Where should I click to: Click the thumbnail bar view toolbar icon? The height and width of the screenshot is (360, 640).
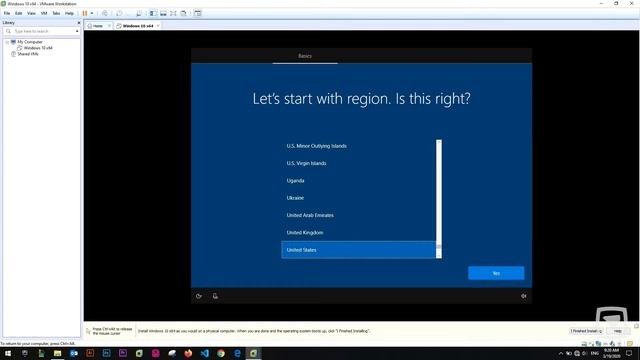[163, 13]
